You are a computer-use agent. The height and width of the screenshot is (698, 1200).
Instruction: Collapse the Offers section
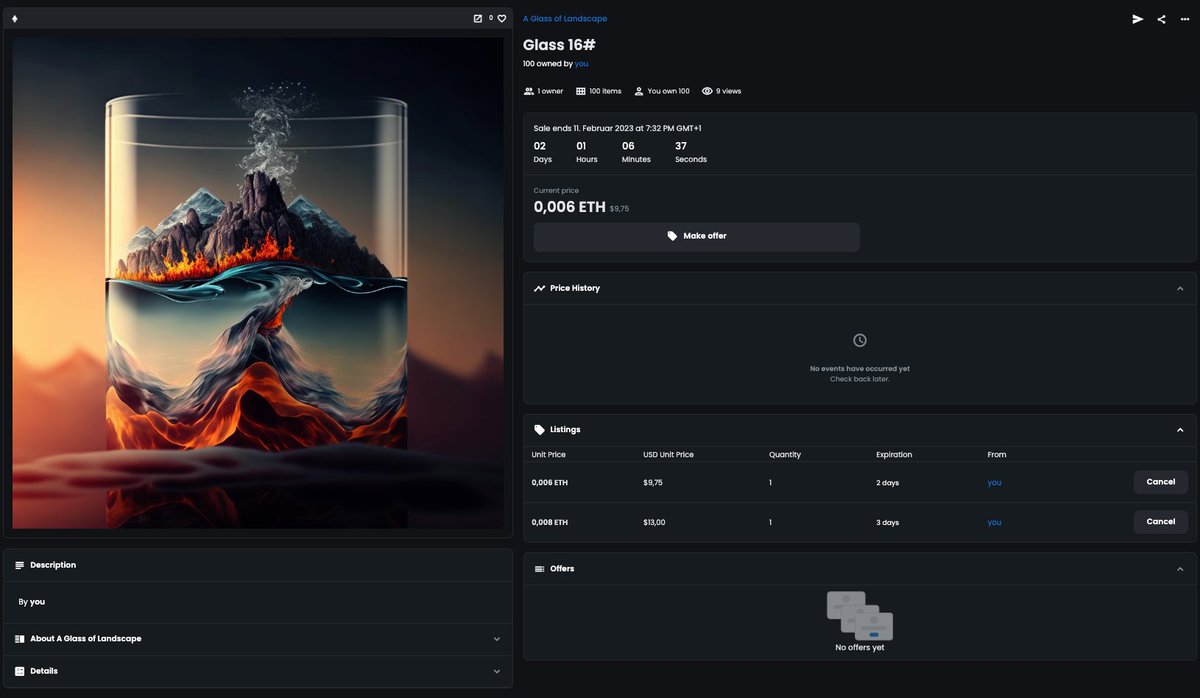(x=1180, y=569)
